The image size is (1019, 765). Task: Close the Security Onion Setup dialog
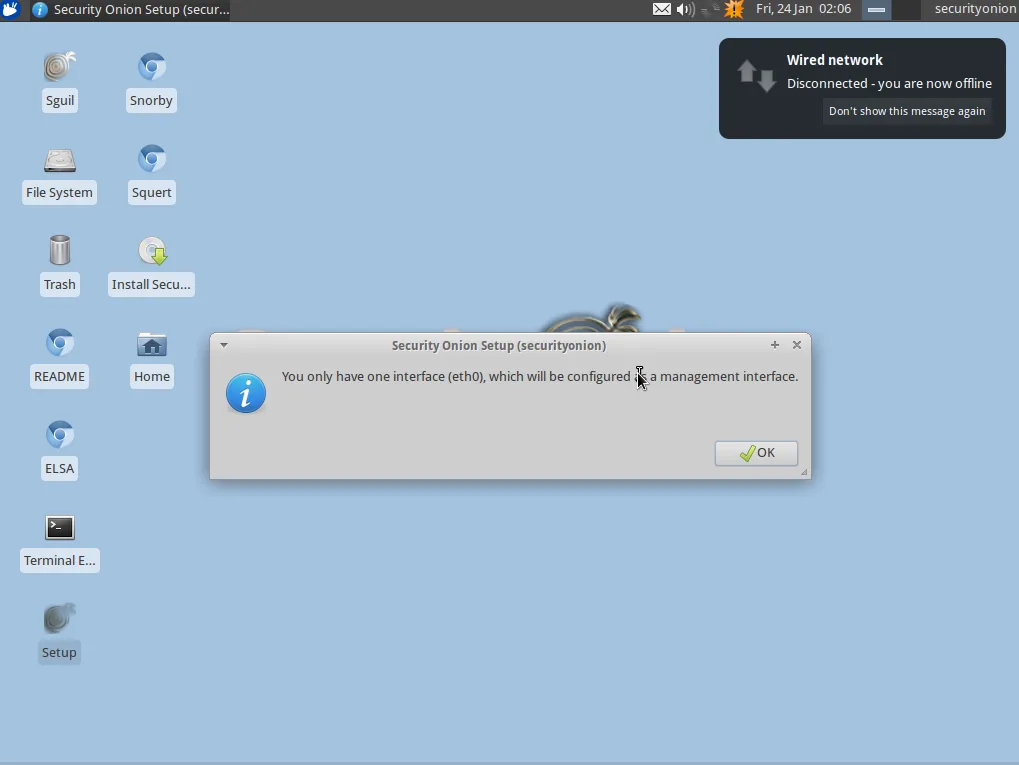pyautogui.click(x=797, y=345)
